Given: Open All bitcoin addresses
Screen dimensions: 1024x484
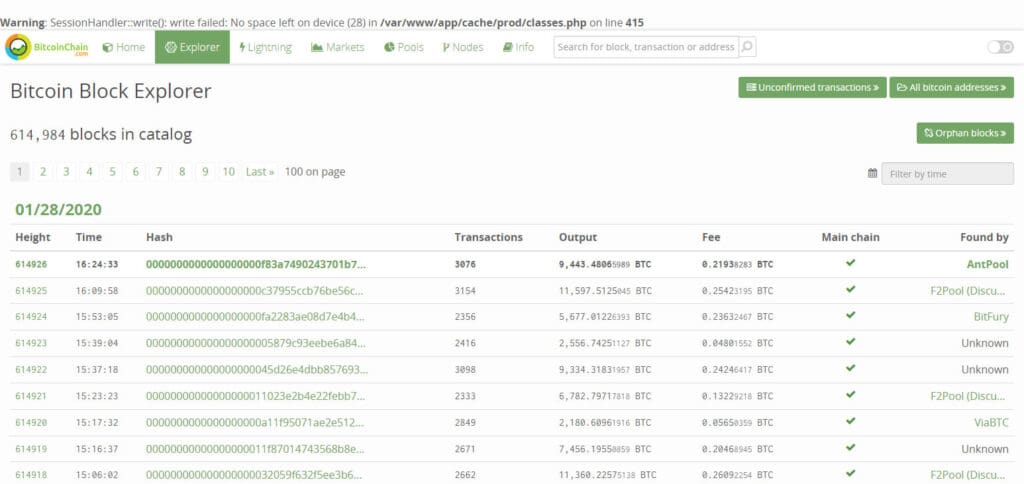Looking at the screenshot, I should tap(952, 88).
